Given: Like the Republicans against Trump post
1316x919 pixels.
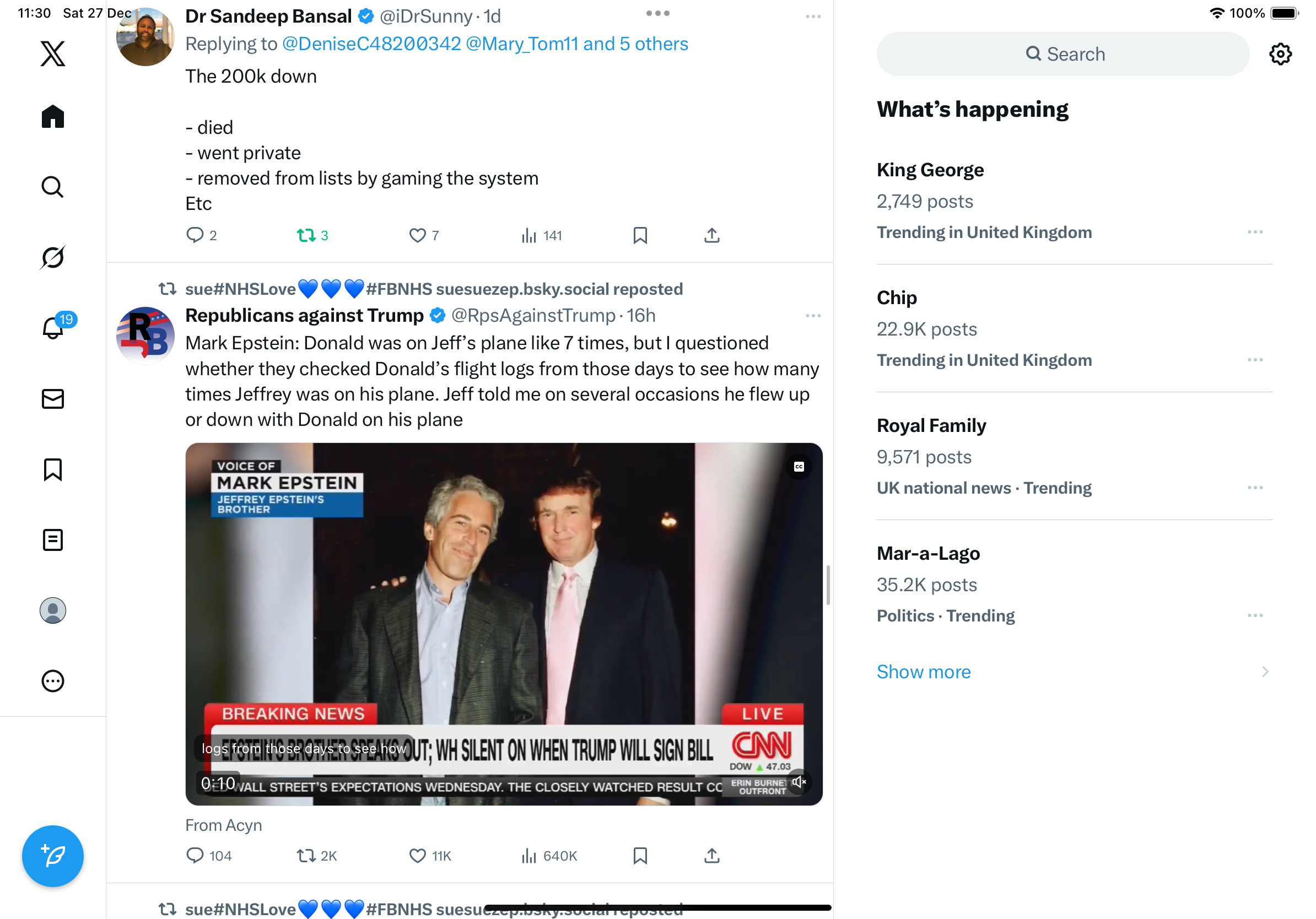Looking at the screenshot, I should tap(417, 856).
